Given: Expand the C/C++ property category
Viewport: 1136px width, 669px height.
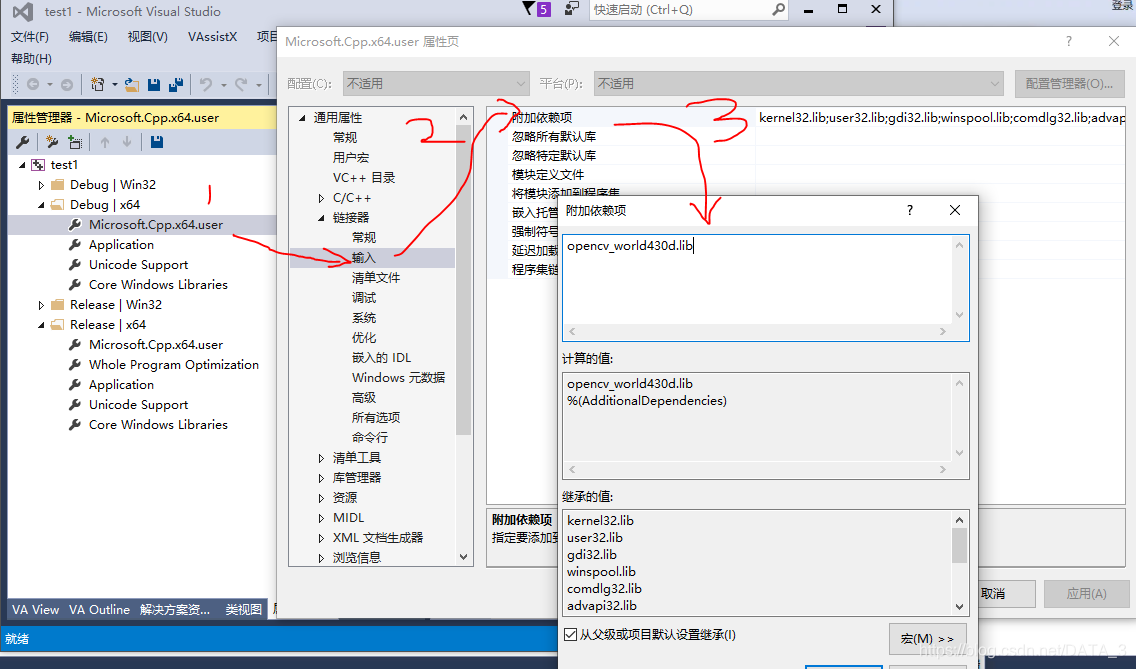Looking at the screenshot, I should pyautogui.click(x=321, y=198).
